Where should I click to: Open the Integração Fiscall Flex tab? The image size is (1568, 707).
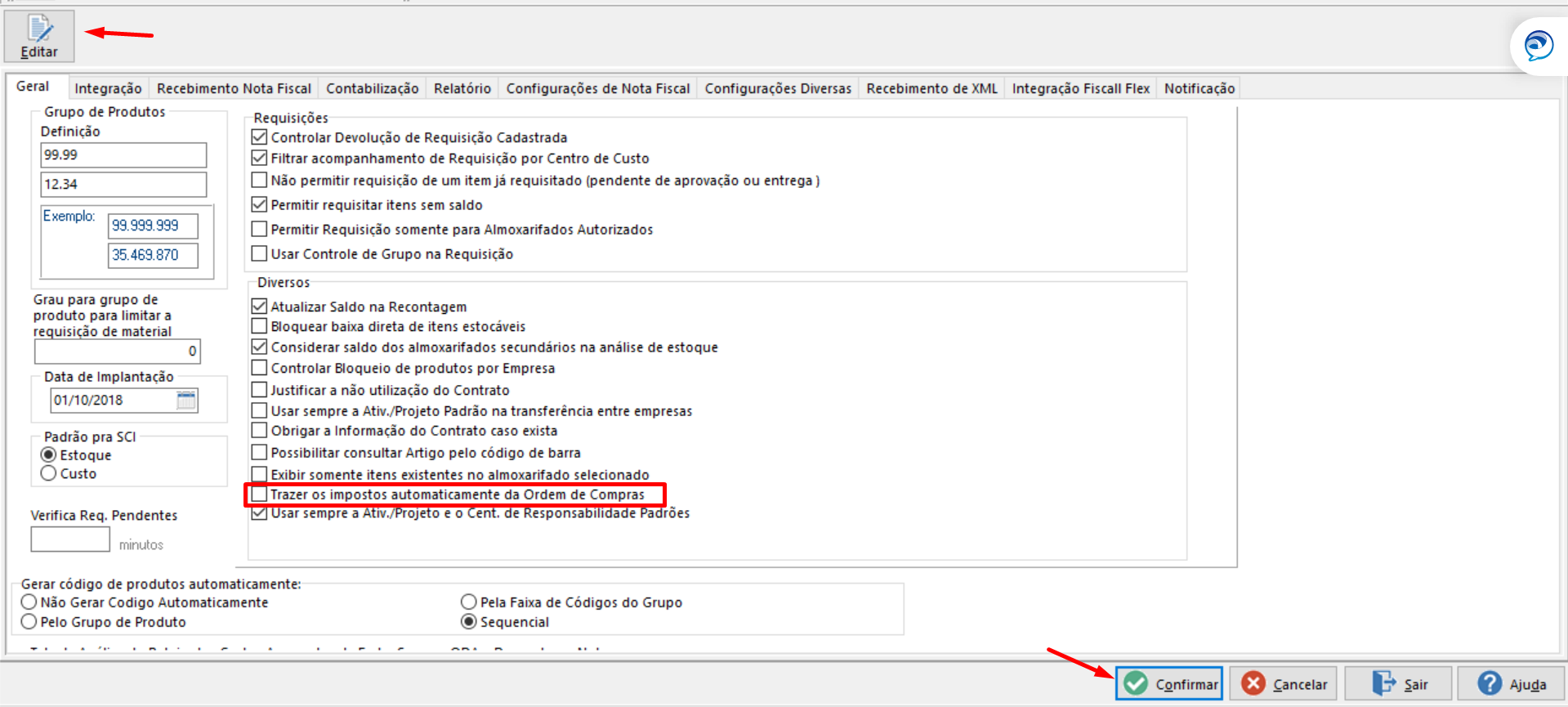[x=1081, y=88]
